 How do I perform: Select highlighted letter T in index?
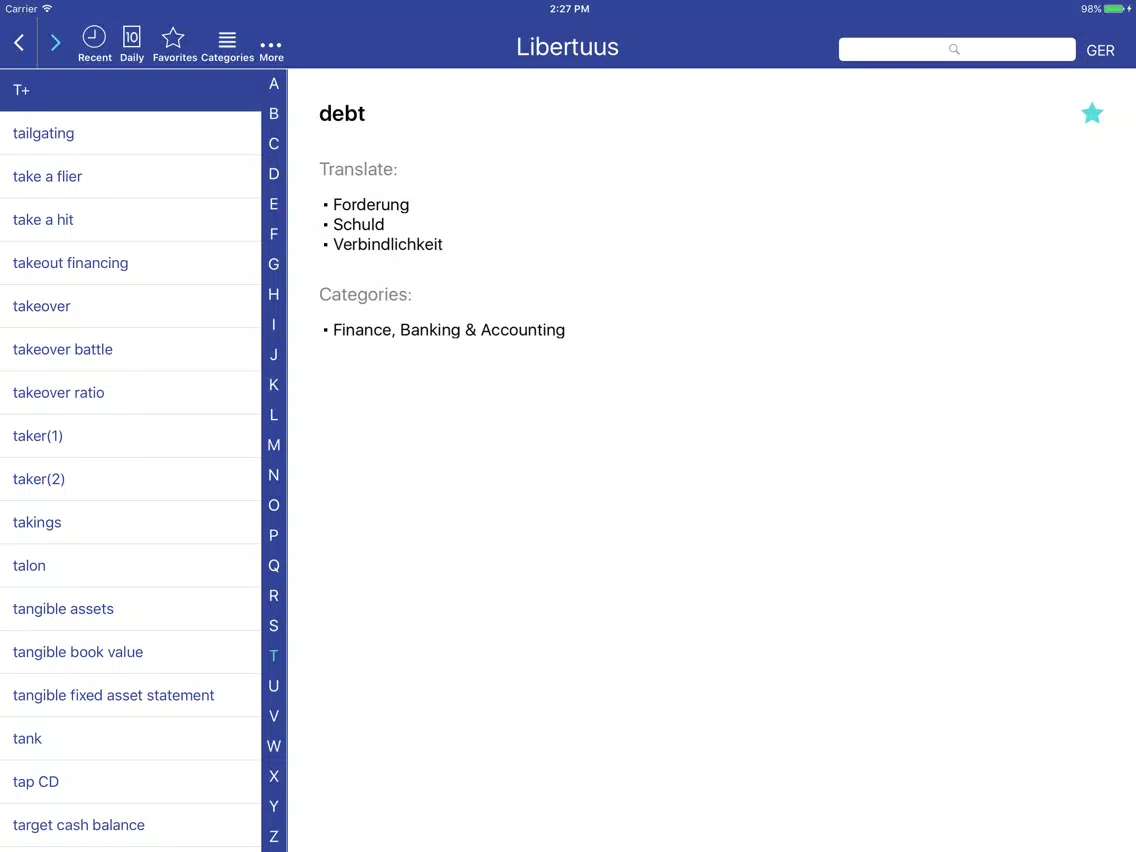point(274,656)
